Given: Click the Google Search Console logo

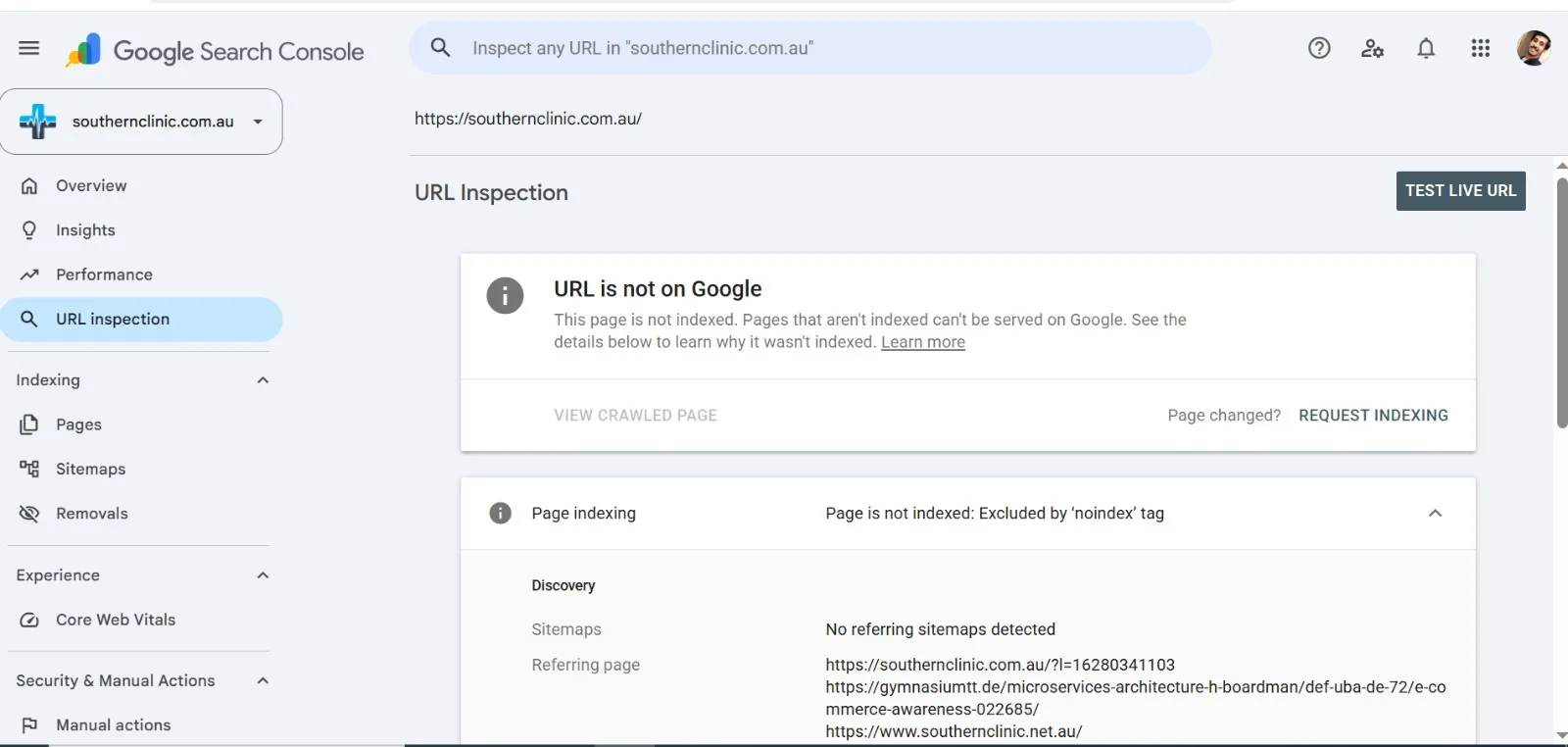Looking at the screenshot, I should click(215, 51).
